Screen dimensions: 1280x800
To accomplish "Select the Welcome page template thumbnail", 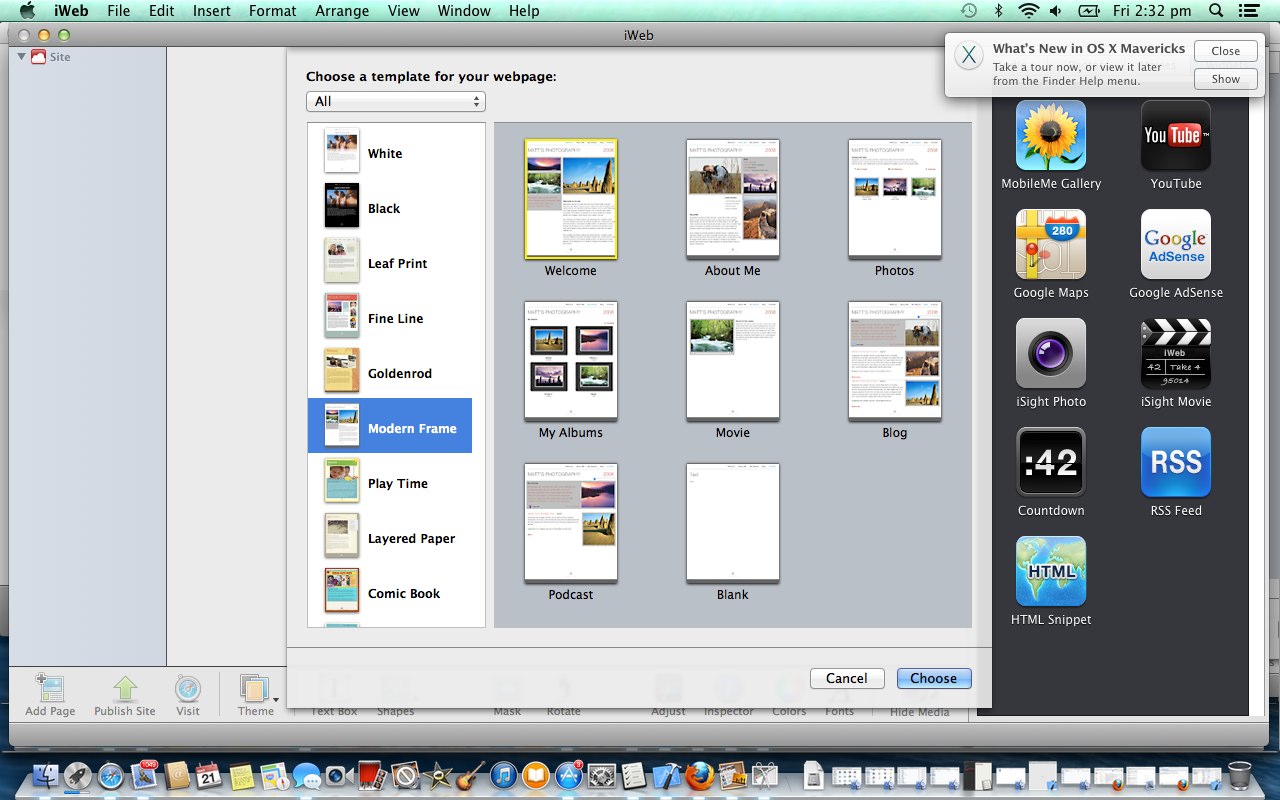I will (x=571, y=199).
